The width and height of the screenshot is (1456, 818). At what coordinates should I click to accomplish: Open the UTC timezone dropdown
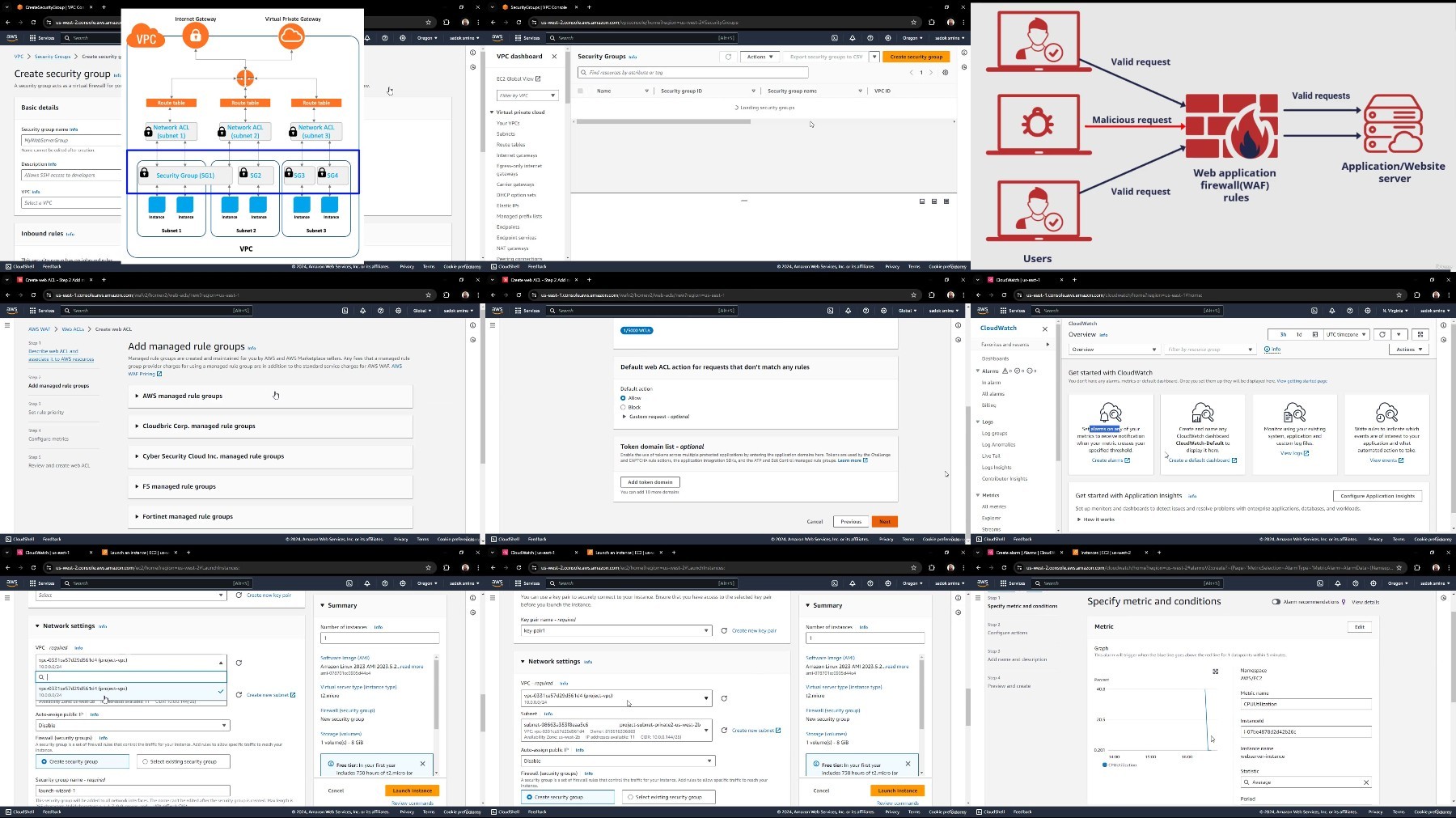point(1346,334)
